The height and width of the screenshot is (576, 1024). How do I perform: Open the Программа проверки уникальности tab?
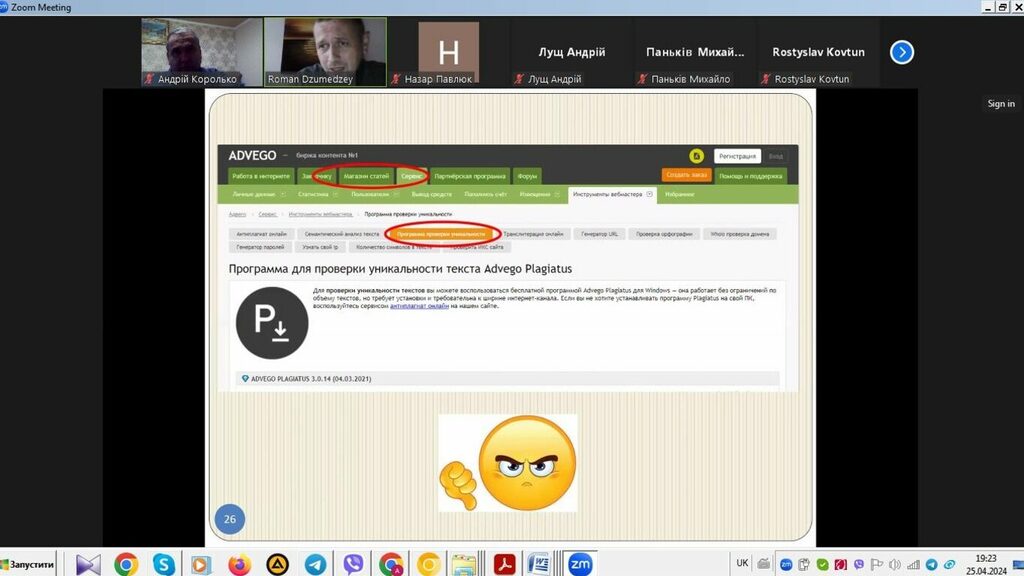441,233
